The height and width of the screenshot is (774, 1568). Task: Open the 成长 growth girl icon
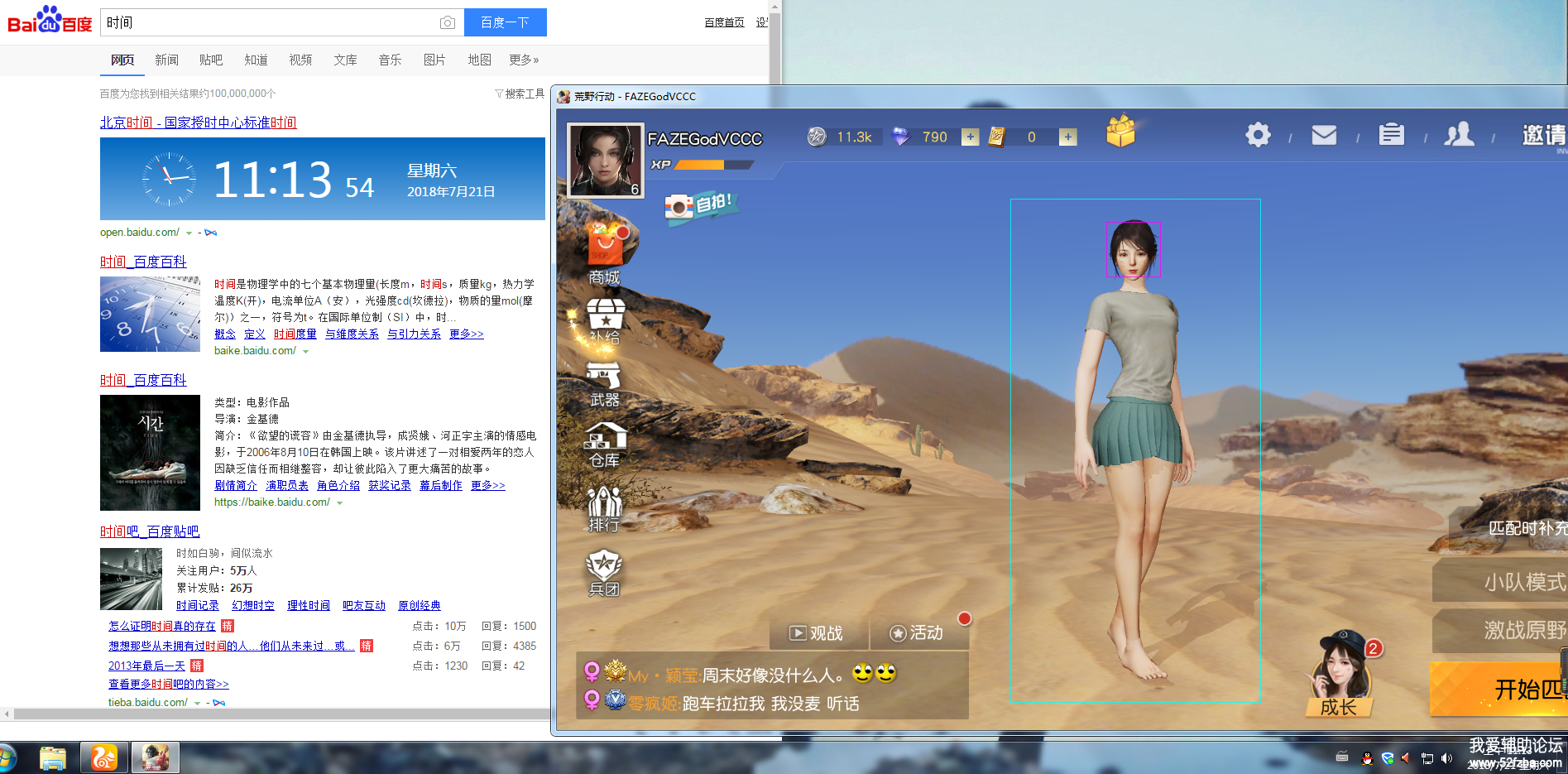point(1340,674)
